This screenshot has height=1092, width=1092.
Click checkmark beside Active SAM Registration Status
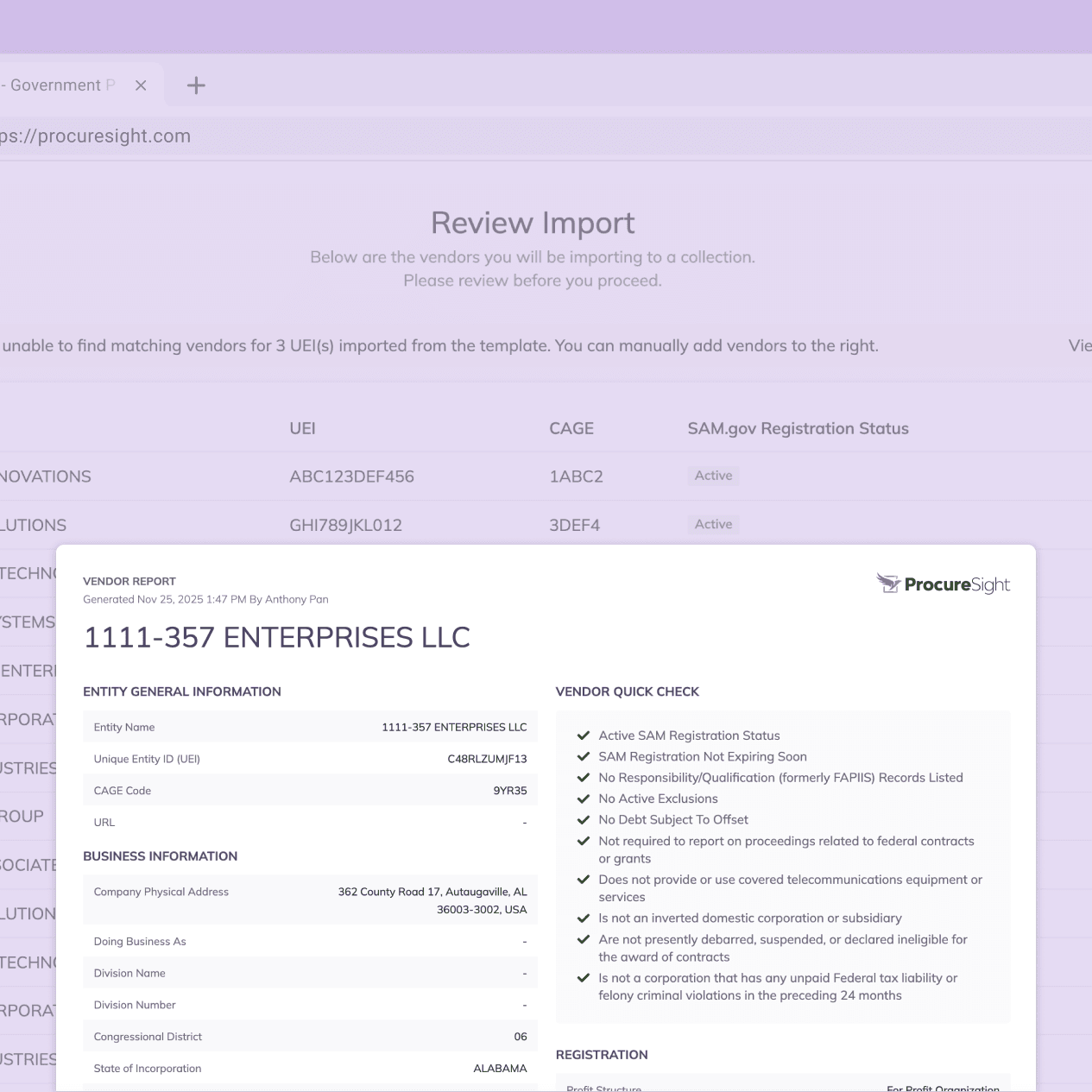(x=584, y=735)
